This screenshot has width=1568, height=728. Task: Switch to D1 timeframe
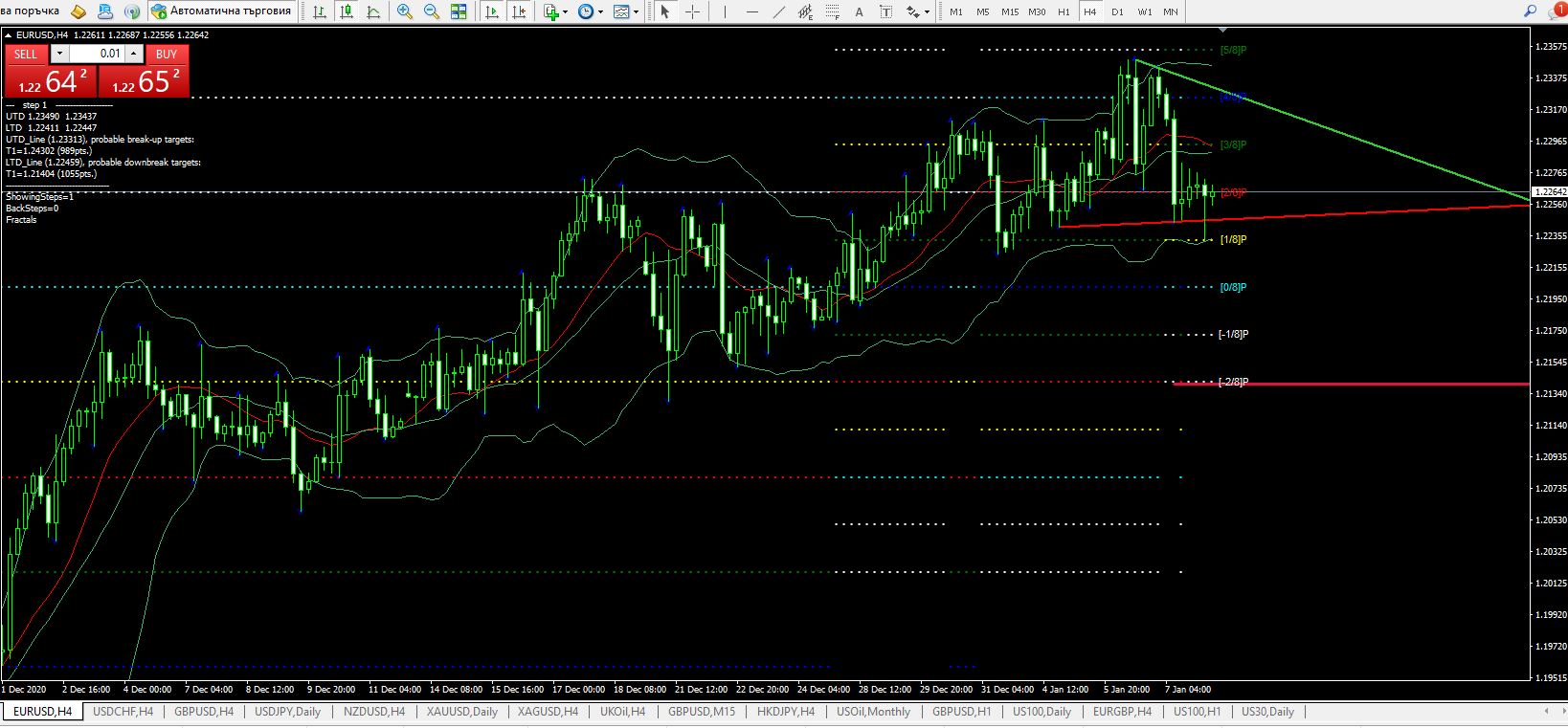pyautogui.click(x=1117, y=11)
